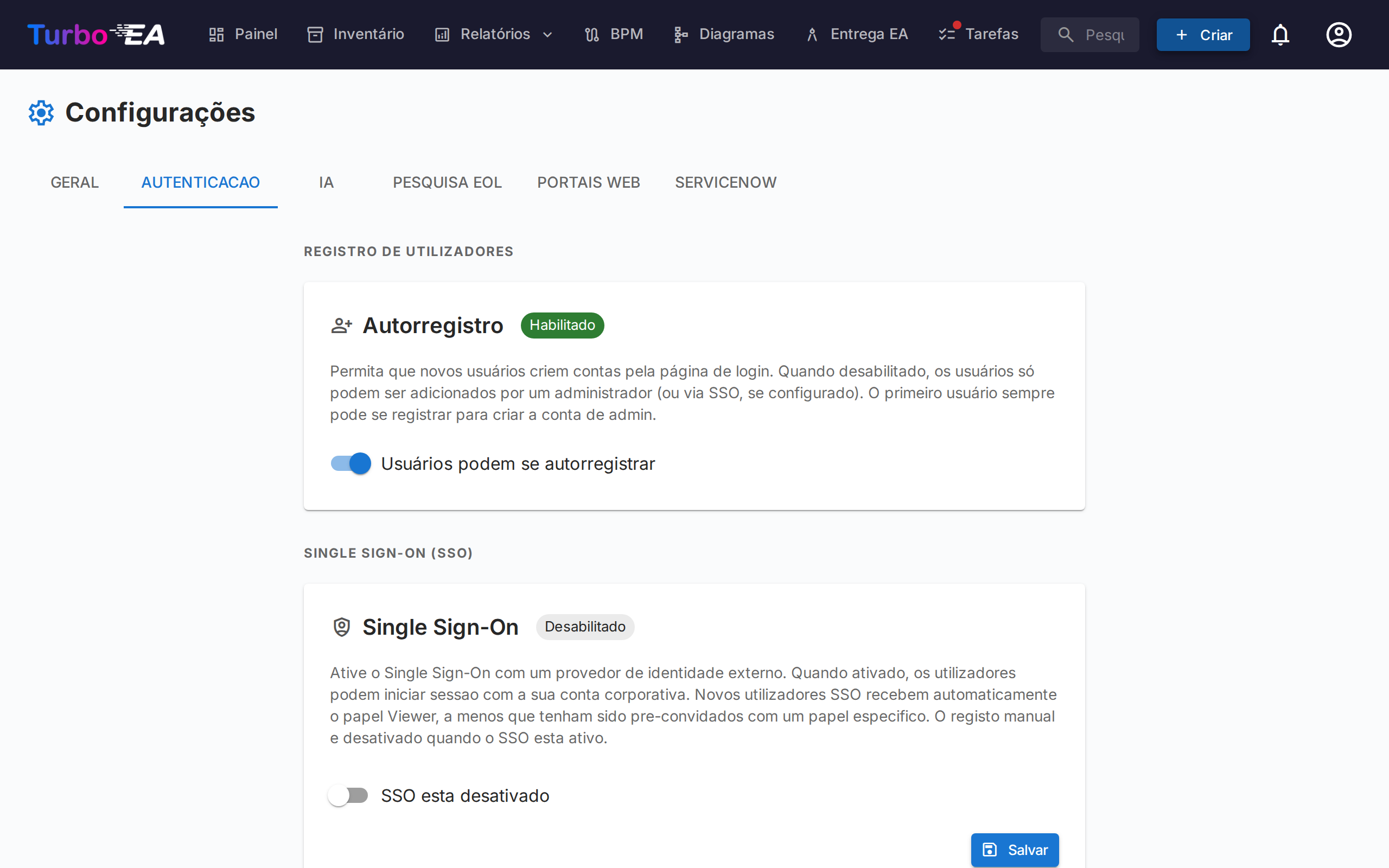
Task: Open the BPM section icon
Action: tap(592, 34)
